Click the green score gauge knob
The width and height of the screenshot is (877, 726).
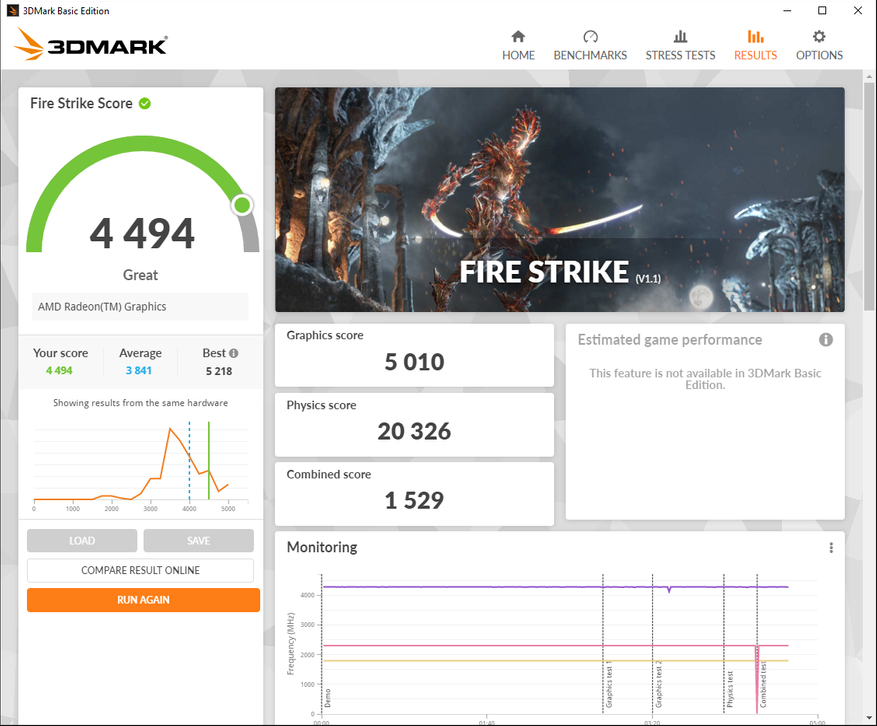point(242,205)
